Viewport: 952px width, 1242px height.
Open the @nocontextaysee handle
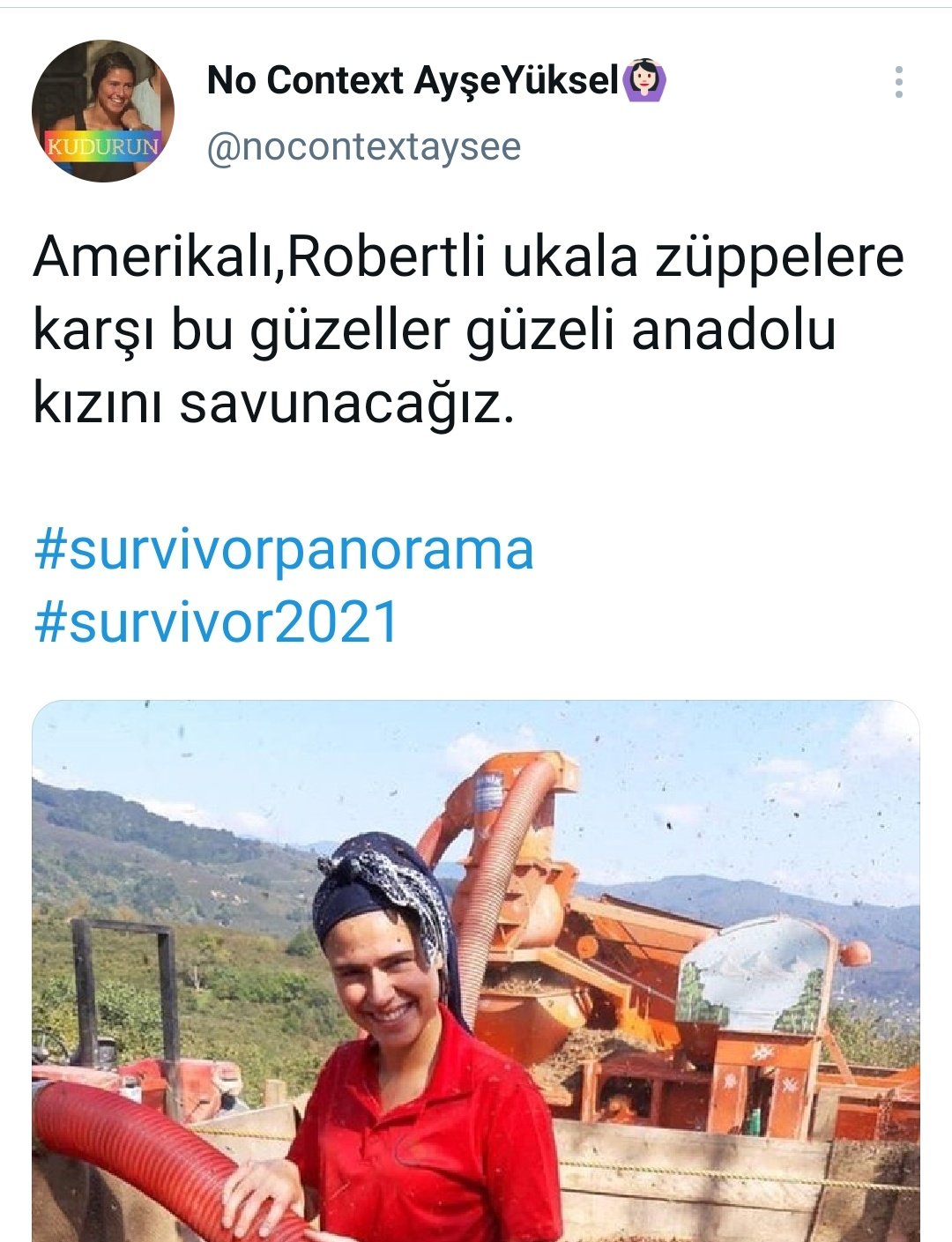click(363, 146)
